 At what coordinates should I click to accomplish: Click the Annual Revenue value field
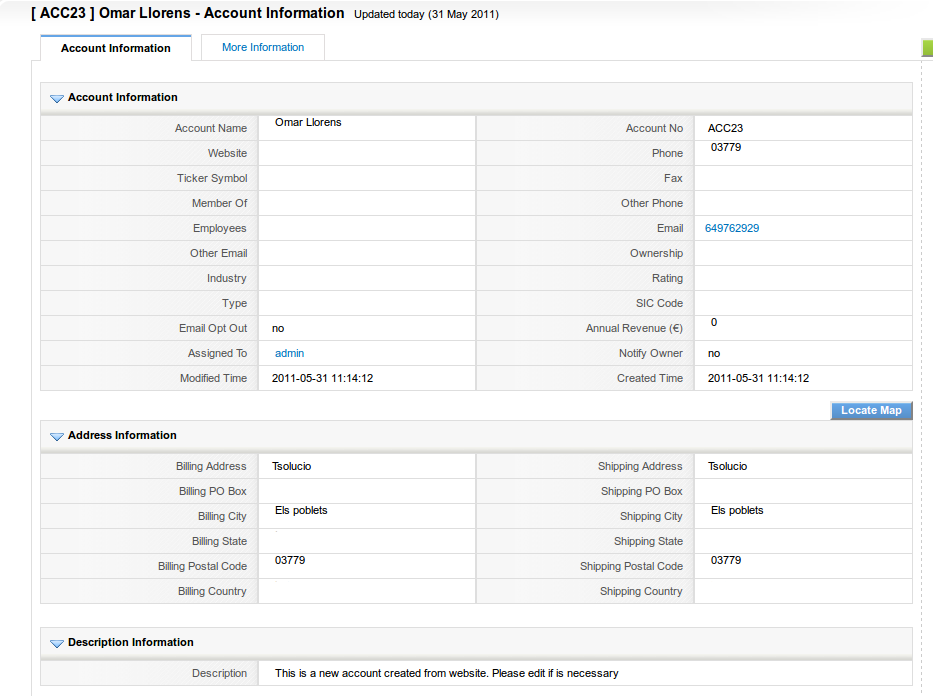point(714,323)
